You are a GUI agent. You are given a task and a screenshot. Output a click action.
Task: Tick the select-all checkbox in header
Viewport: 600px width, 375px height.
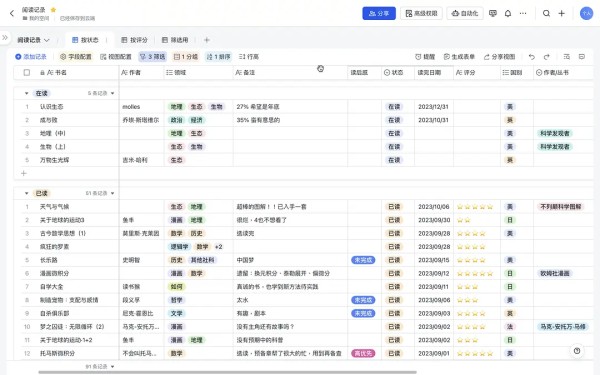[x=27, y=72]
